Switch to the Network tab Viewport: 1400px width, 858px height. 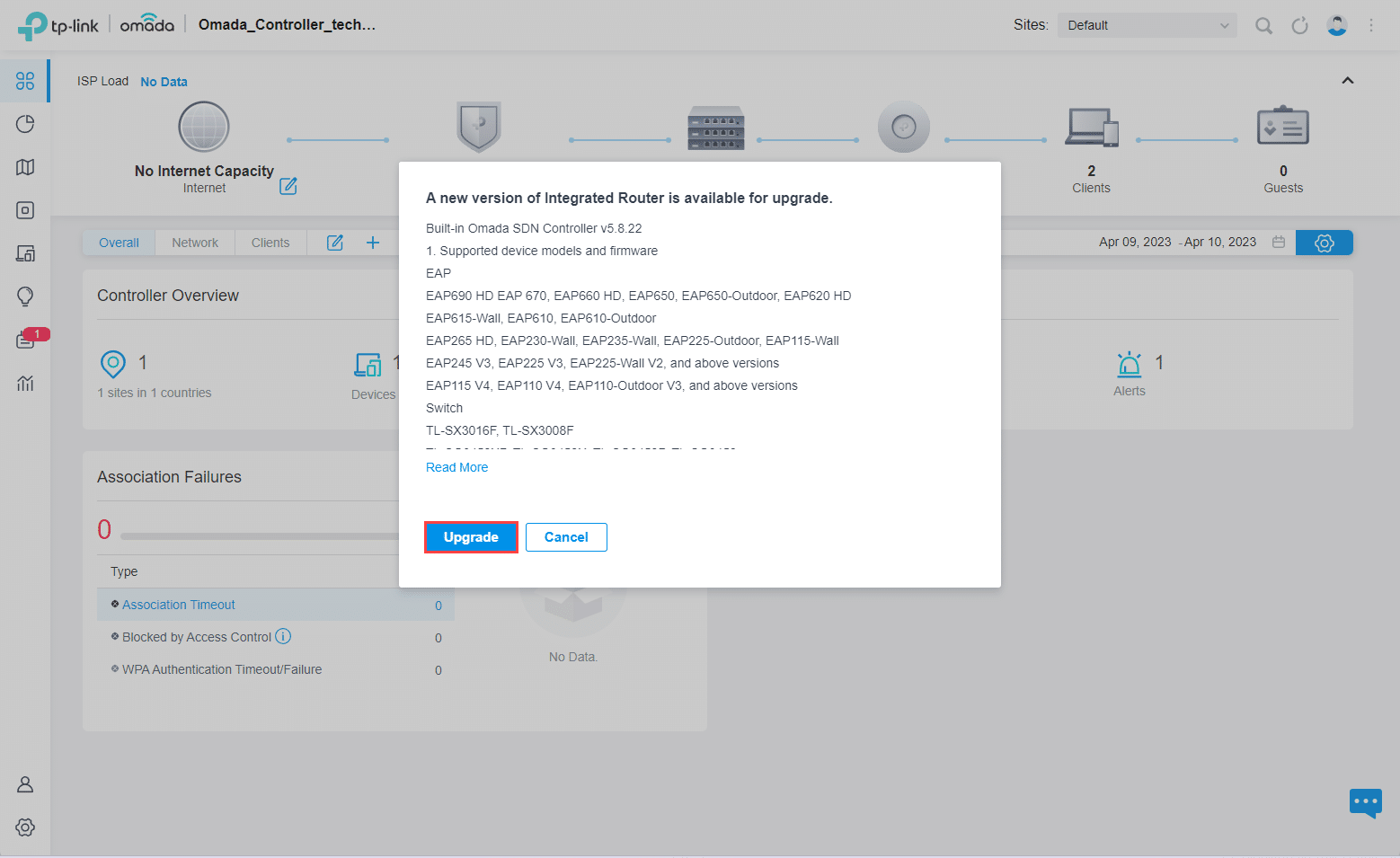(195, 243)
